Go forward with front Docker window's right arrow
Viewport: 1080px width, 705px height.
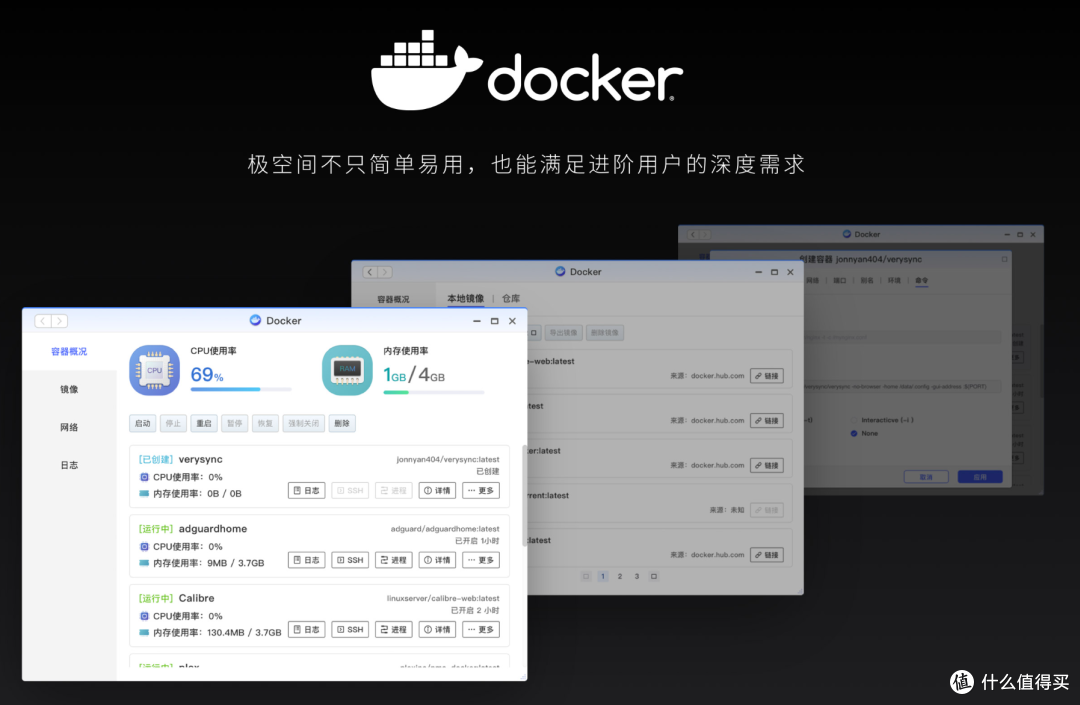[x=60, y=321]
